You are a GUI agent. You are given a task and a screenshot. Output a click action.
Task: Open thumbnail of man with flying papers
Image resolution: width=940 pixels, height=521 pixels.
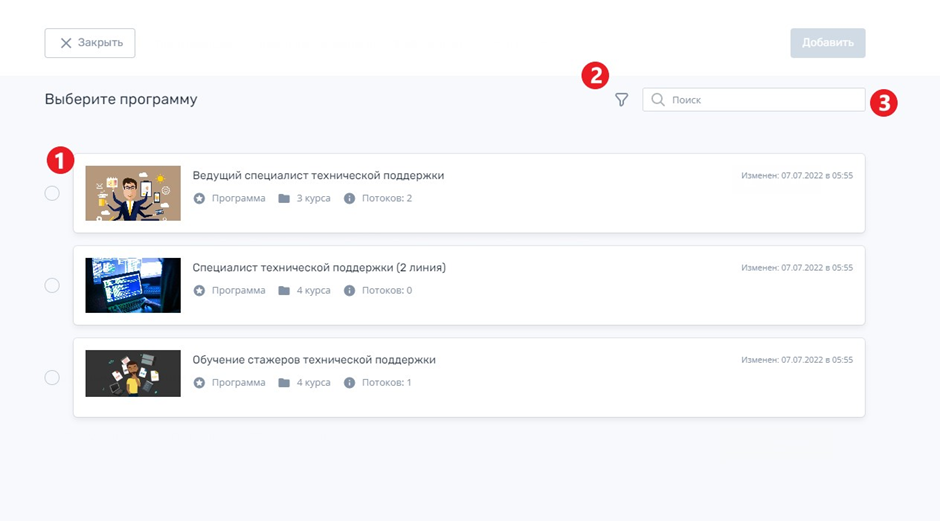(x=133, y=374)
